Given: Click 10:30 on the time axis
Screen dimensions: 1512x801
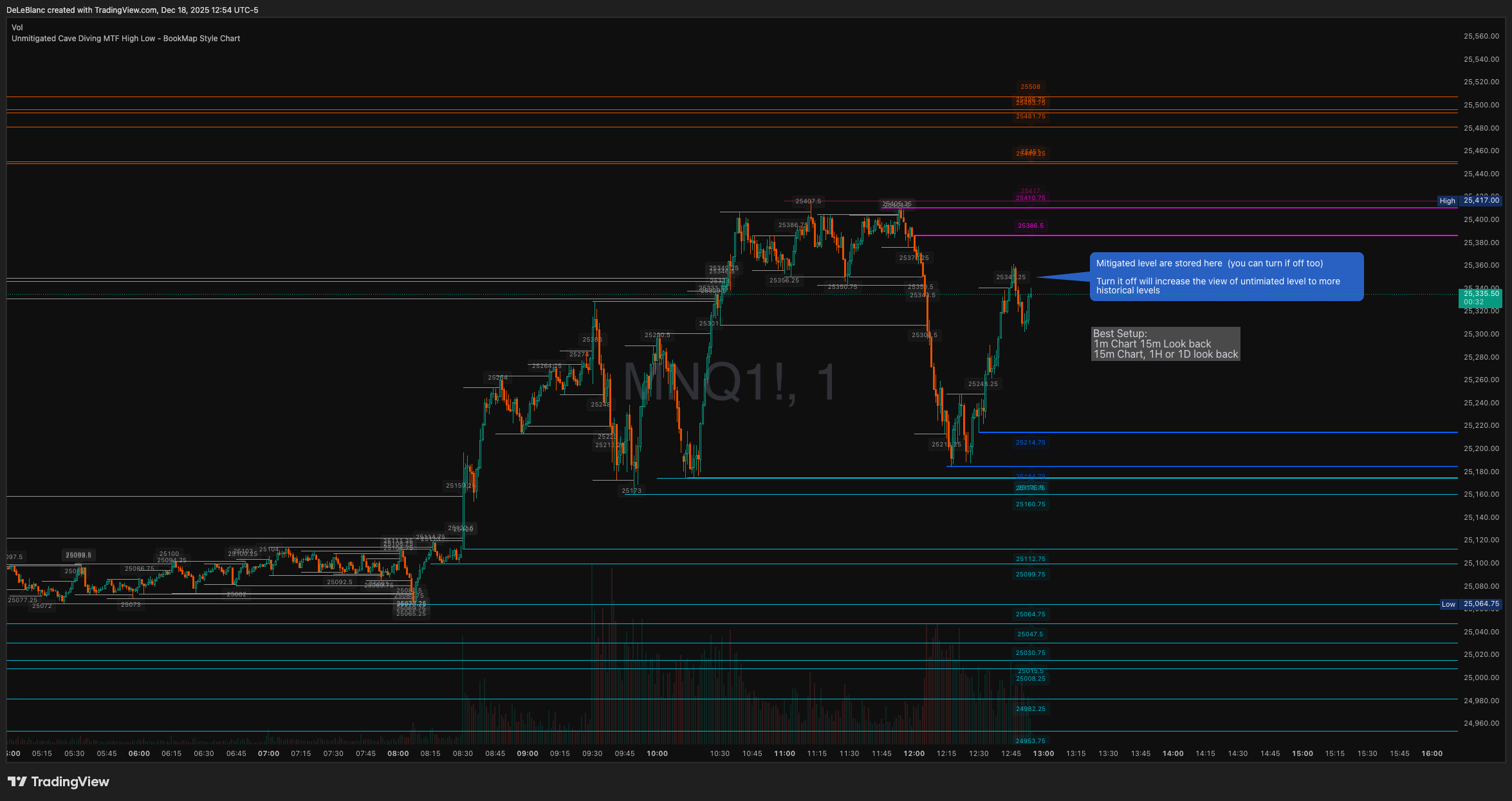Looking at the screenshot, I should pos(719,753).
